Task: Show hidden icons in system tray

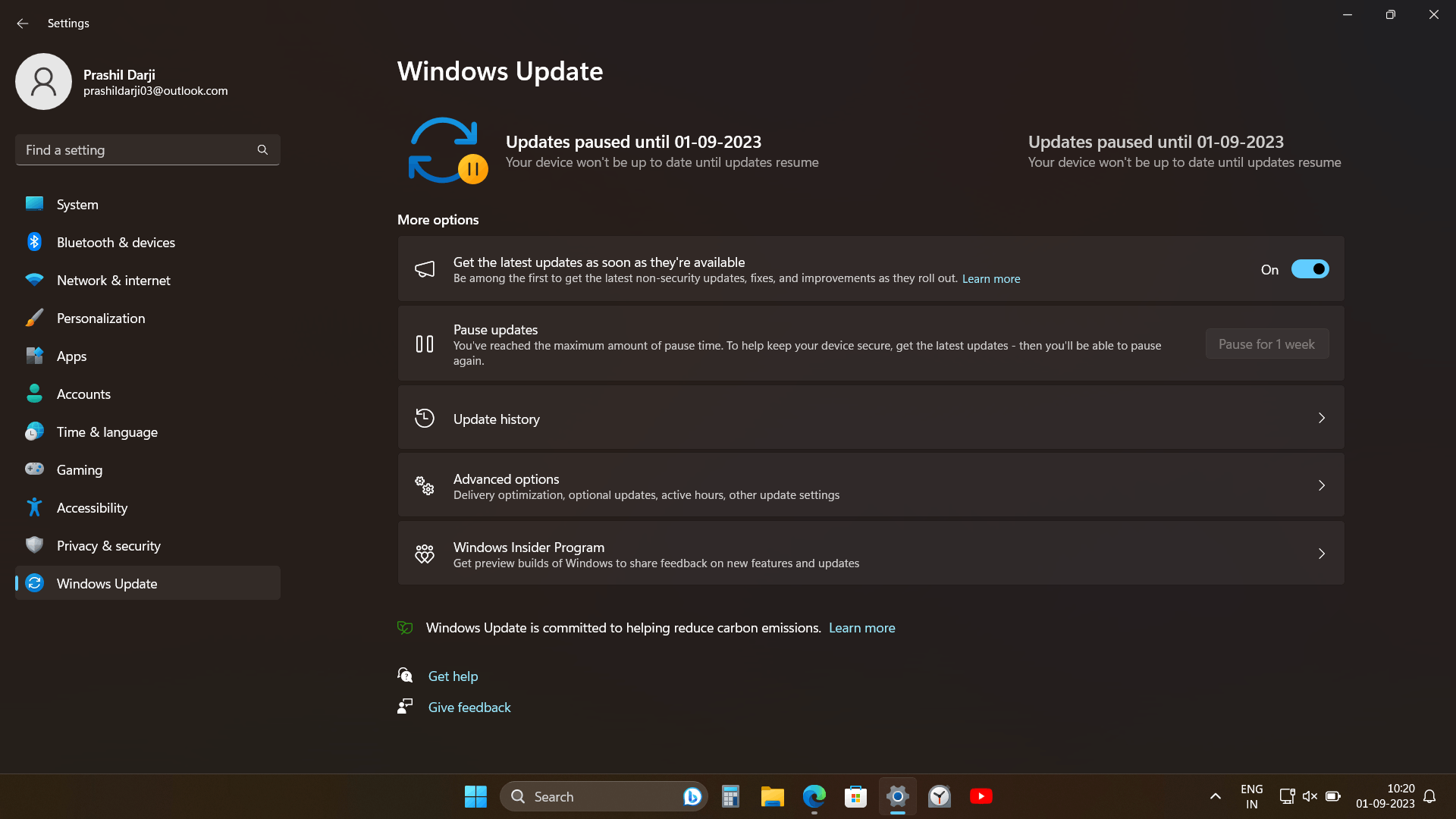Action: [x=1215, y=796]
